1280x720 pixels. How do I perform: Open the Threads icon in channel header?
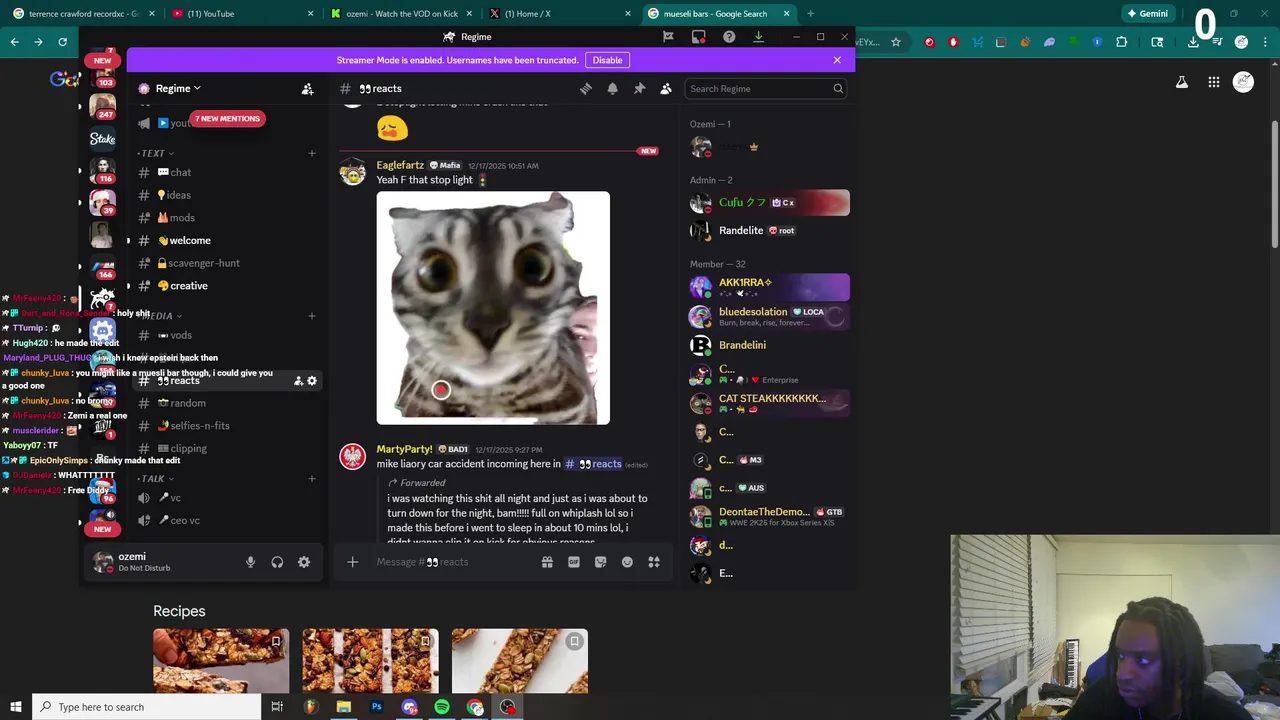586,88
